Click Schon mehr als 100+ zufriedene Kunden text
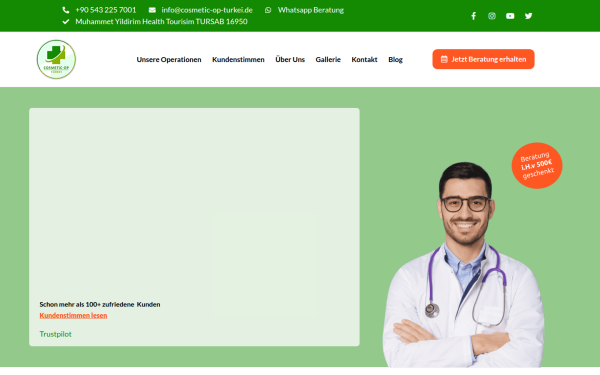 (x=100, y=305)
